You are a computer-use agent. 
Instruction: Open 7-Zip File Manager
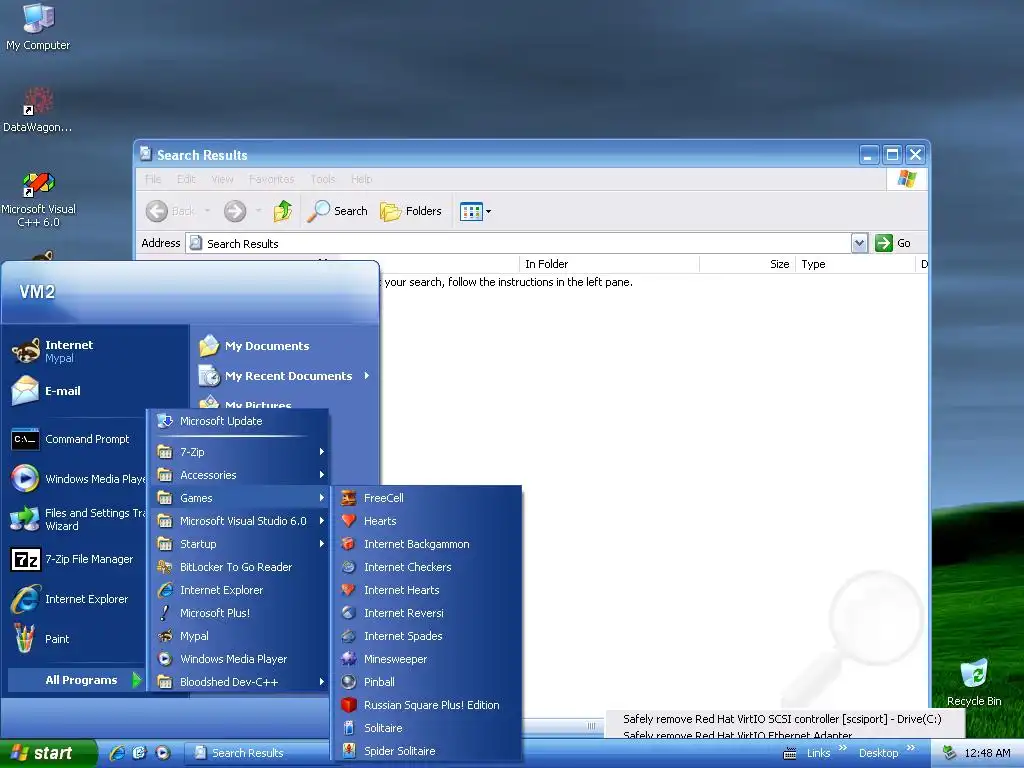point(76,559)
